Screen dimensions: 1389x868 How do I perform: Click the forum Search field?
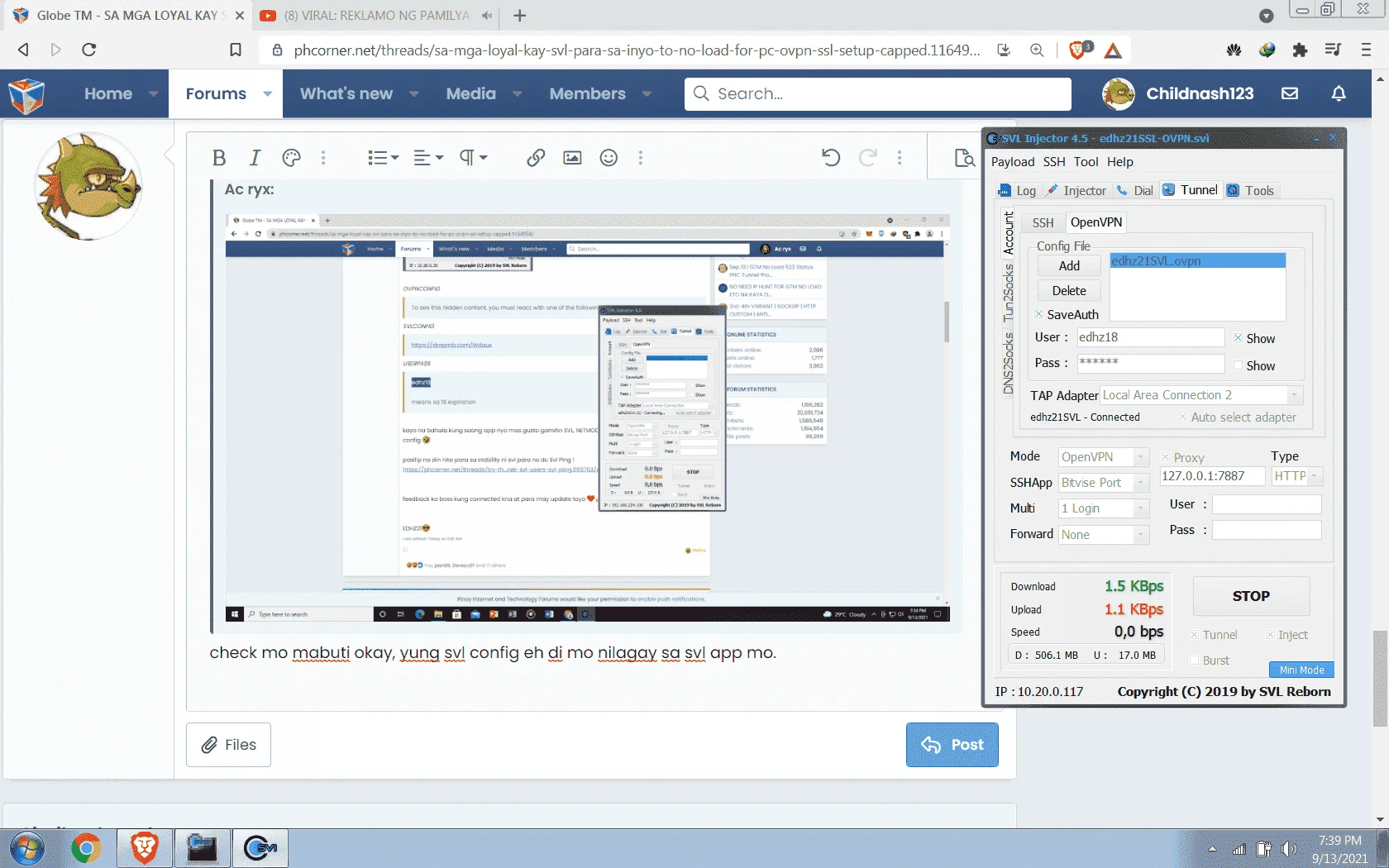(877, 93)
